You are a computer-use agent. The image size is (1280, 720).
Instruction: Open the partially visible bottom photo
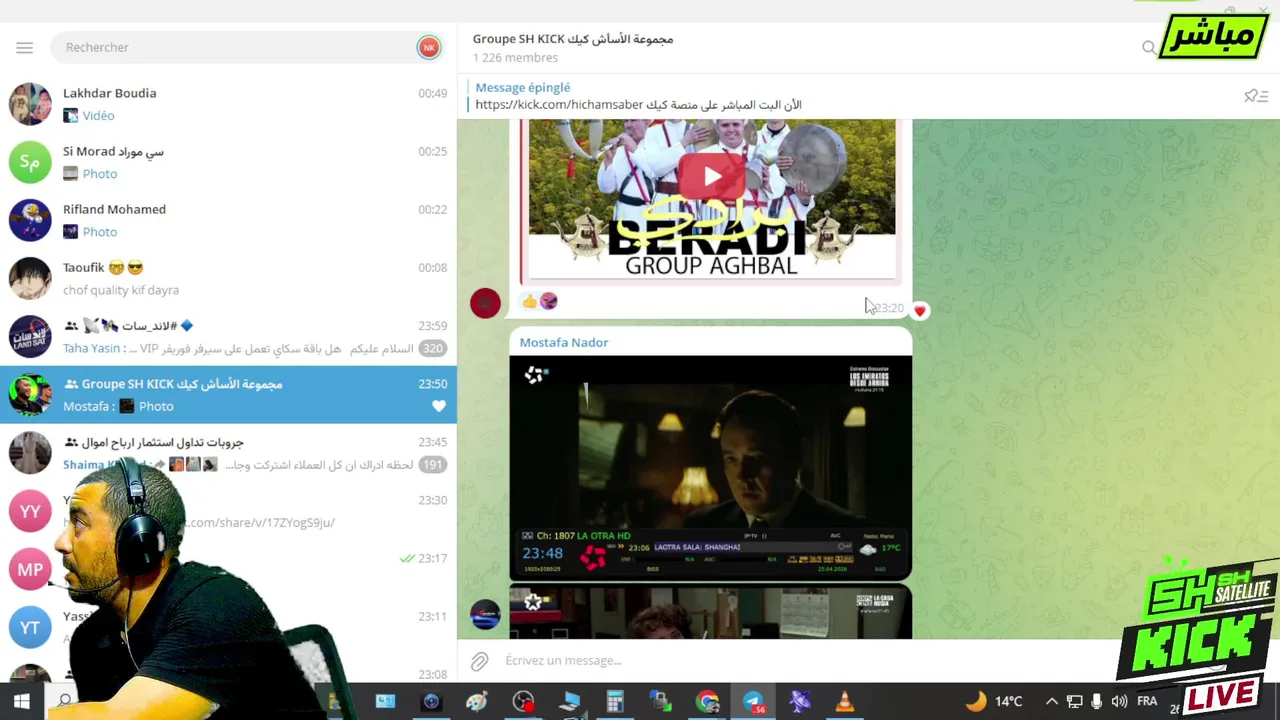(710, 612)
